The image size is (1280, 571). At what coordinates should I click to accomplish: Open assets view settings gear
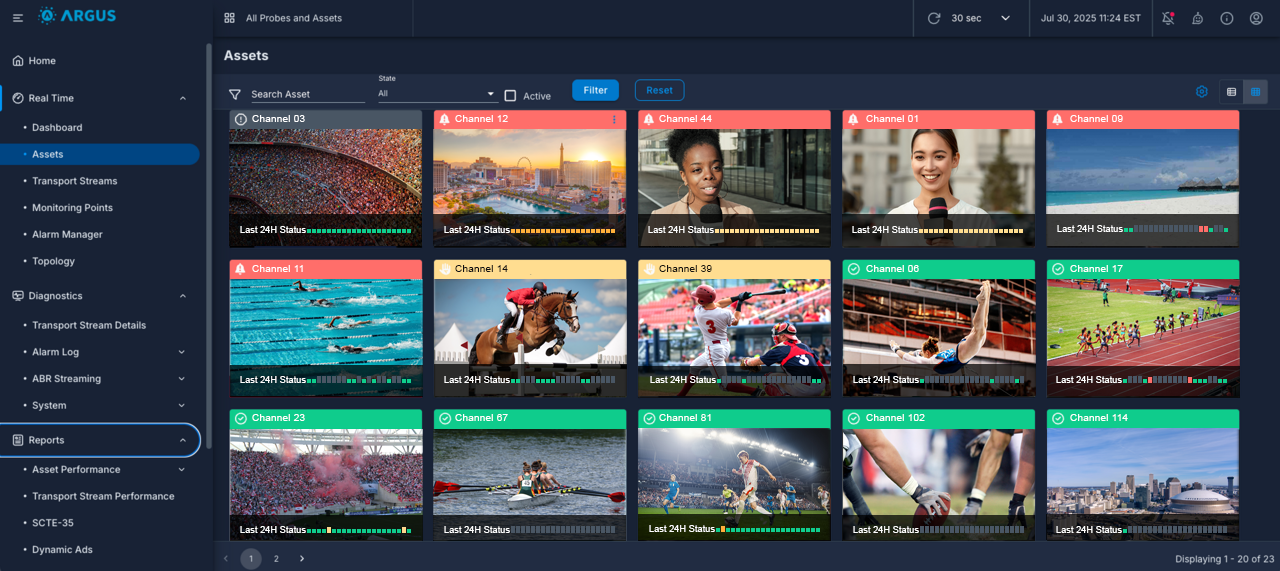pos(1202,92)
